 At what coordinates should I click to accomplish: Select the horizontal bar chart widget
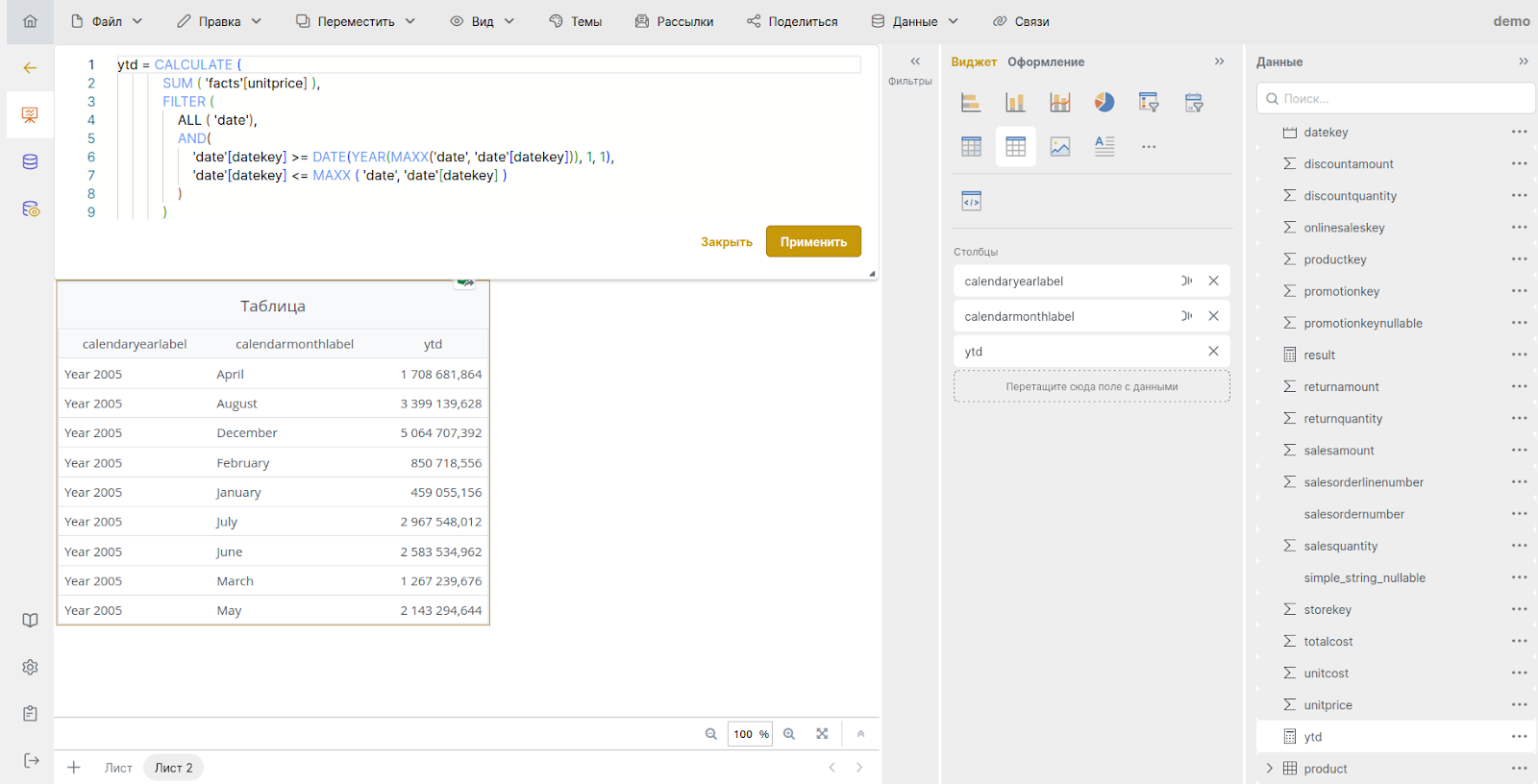[x=971, y=102]
